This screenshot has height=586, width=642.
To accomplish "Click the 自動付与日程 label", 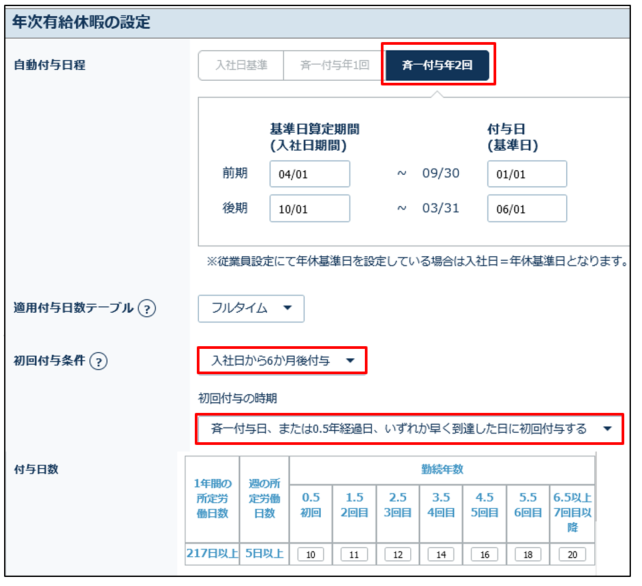I will pos(50,65).
